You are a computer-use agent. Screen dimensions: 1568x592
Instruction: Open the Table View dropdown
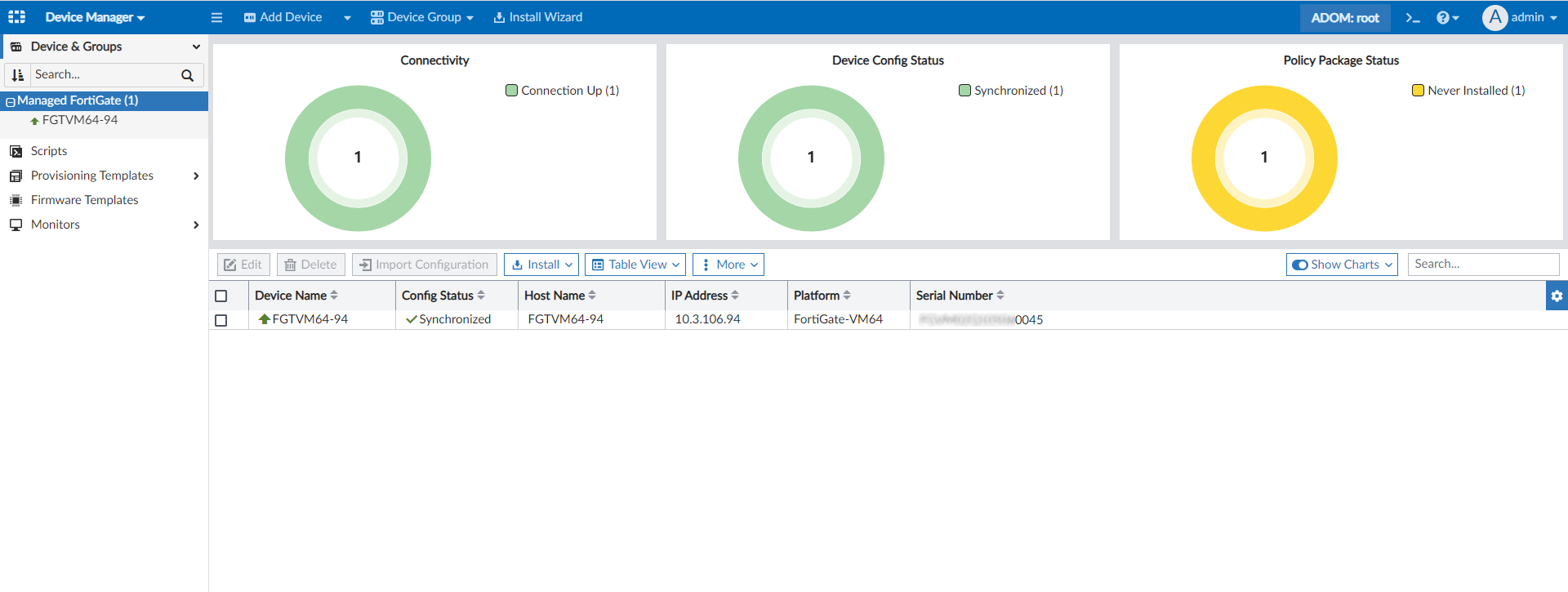[635, 265]
